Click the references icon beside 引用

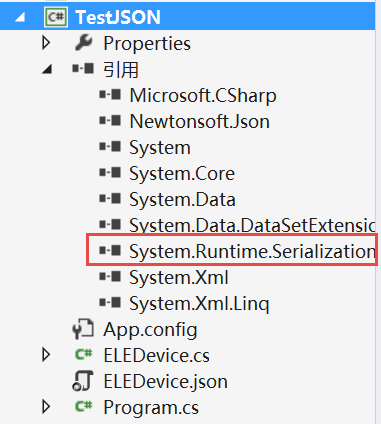(x=83, y=69)
